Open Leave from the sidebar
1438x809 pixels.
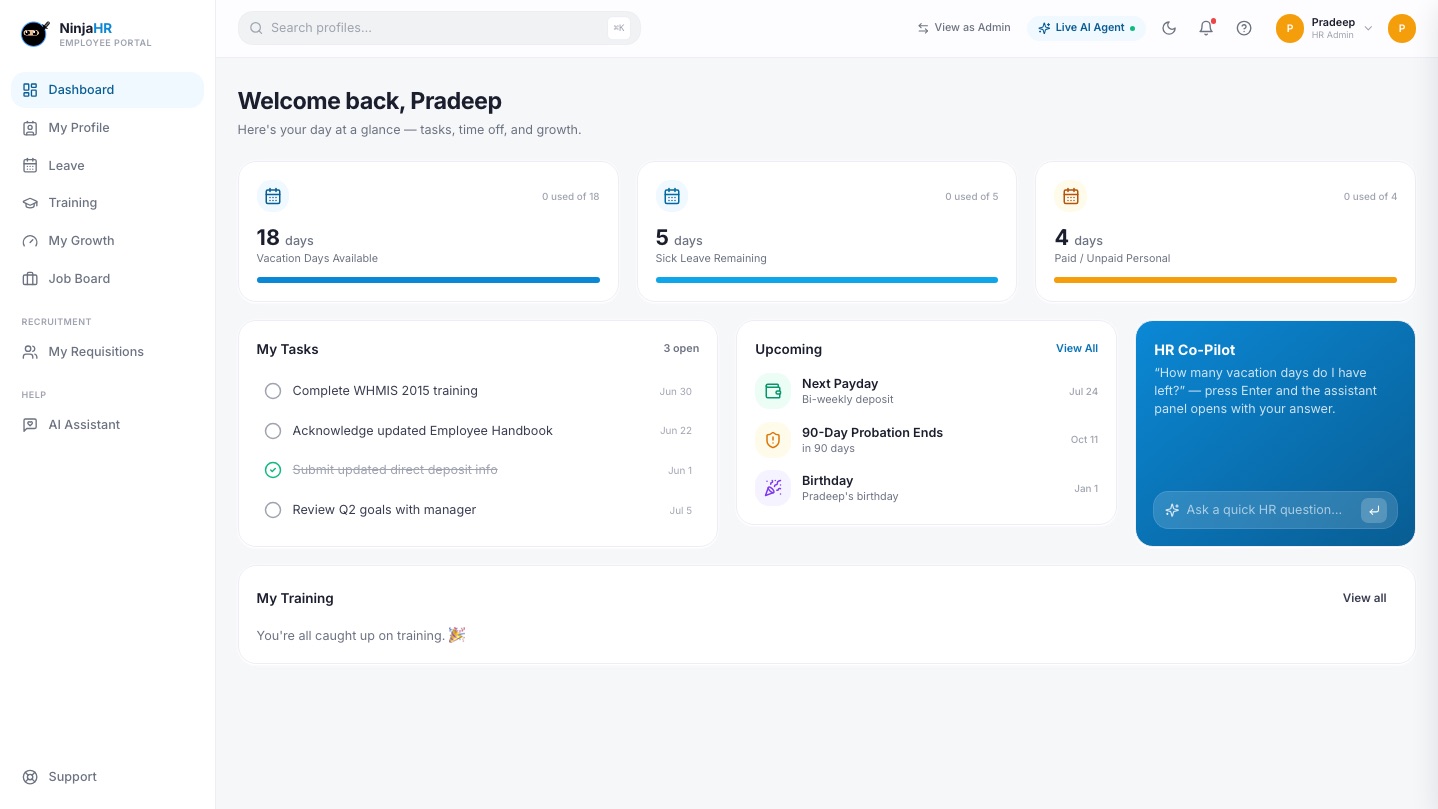click(x=108, y=166)
